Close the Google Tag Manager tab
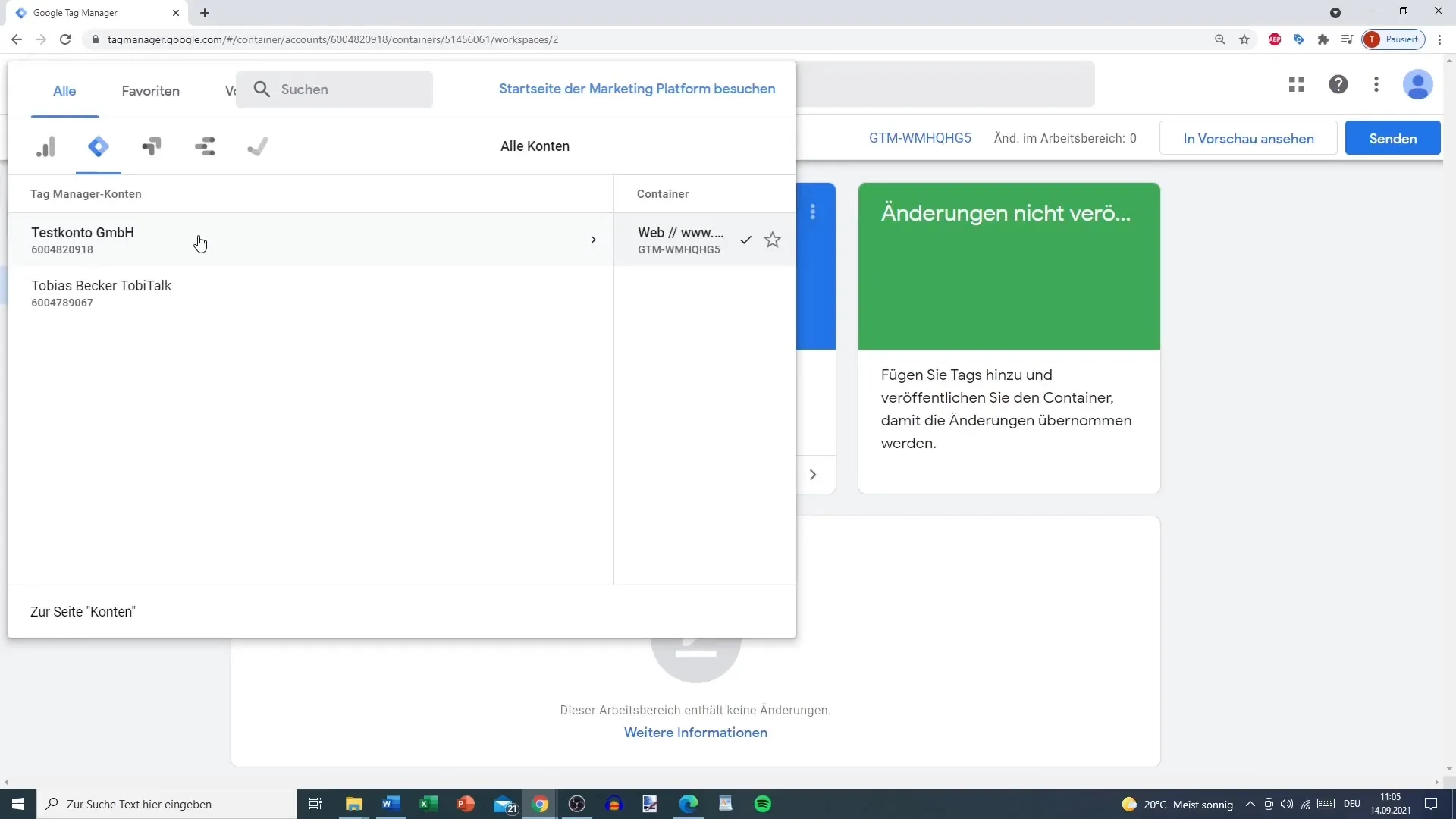 pyautogui.click(x=176, y=13)
